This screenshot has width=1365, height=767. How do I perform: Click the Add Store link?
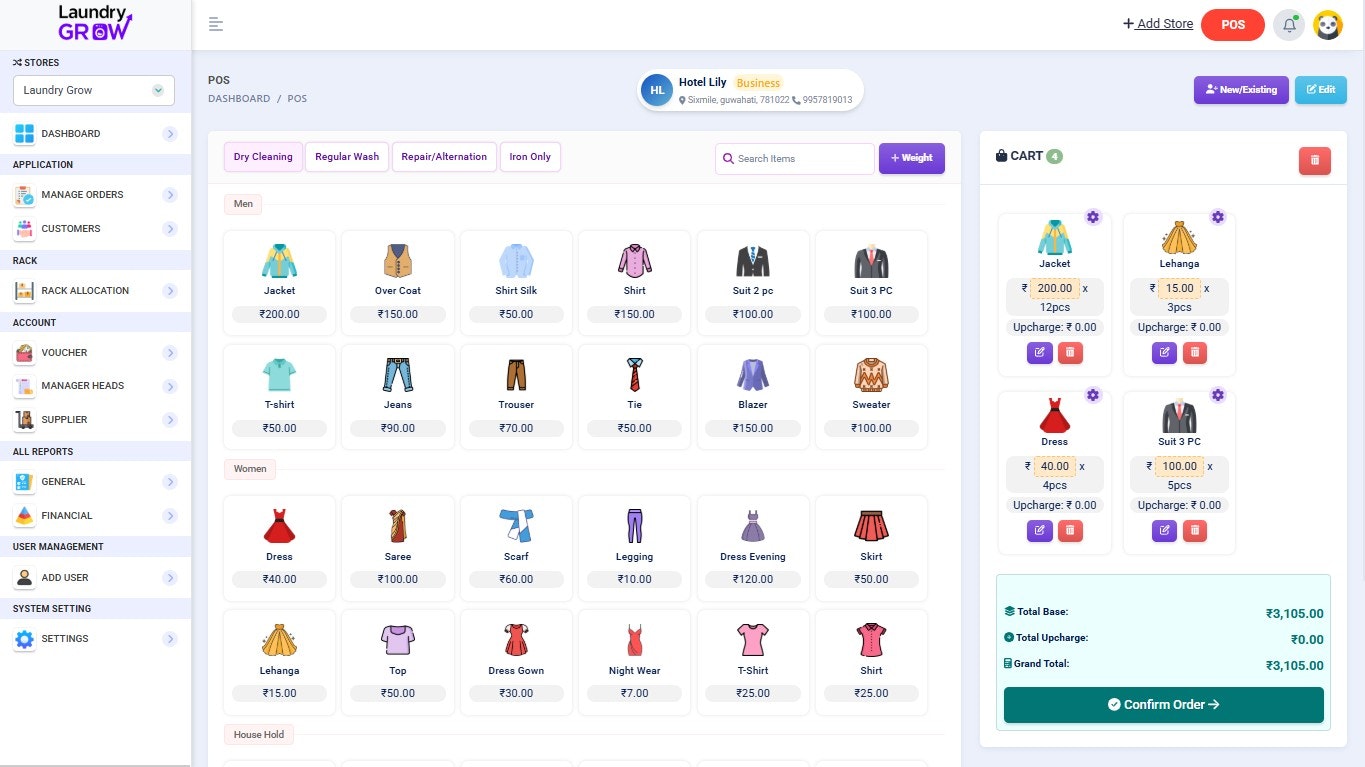1158,24
